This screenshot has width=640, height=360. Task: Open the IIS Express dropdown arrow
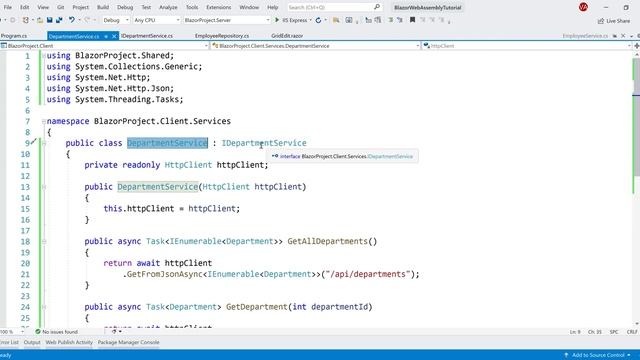click(311, 20)
